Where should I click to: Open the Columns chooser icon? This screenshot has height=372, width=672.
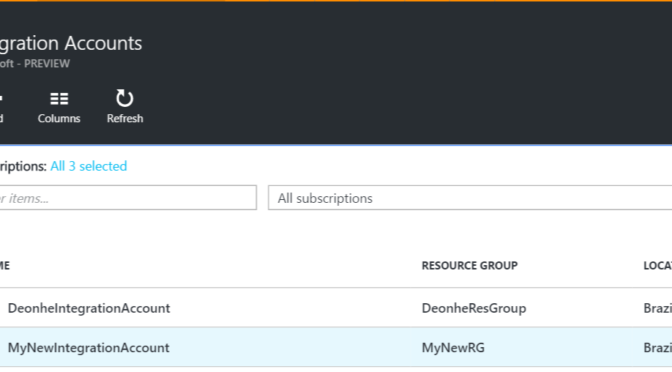[x=59, y=99]
